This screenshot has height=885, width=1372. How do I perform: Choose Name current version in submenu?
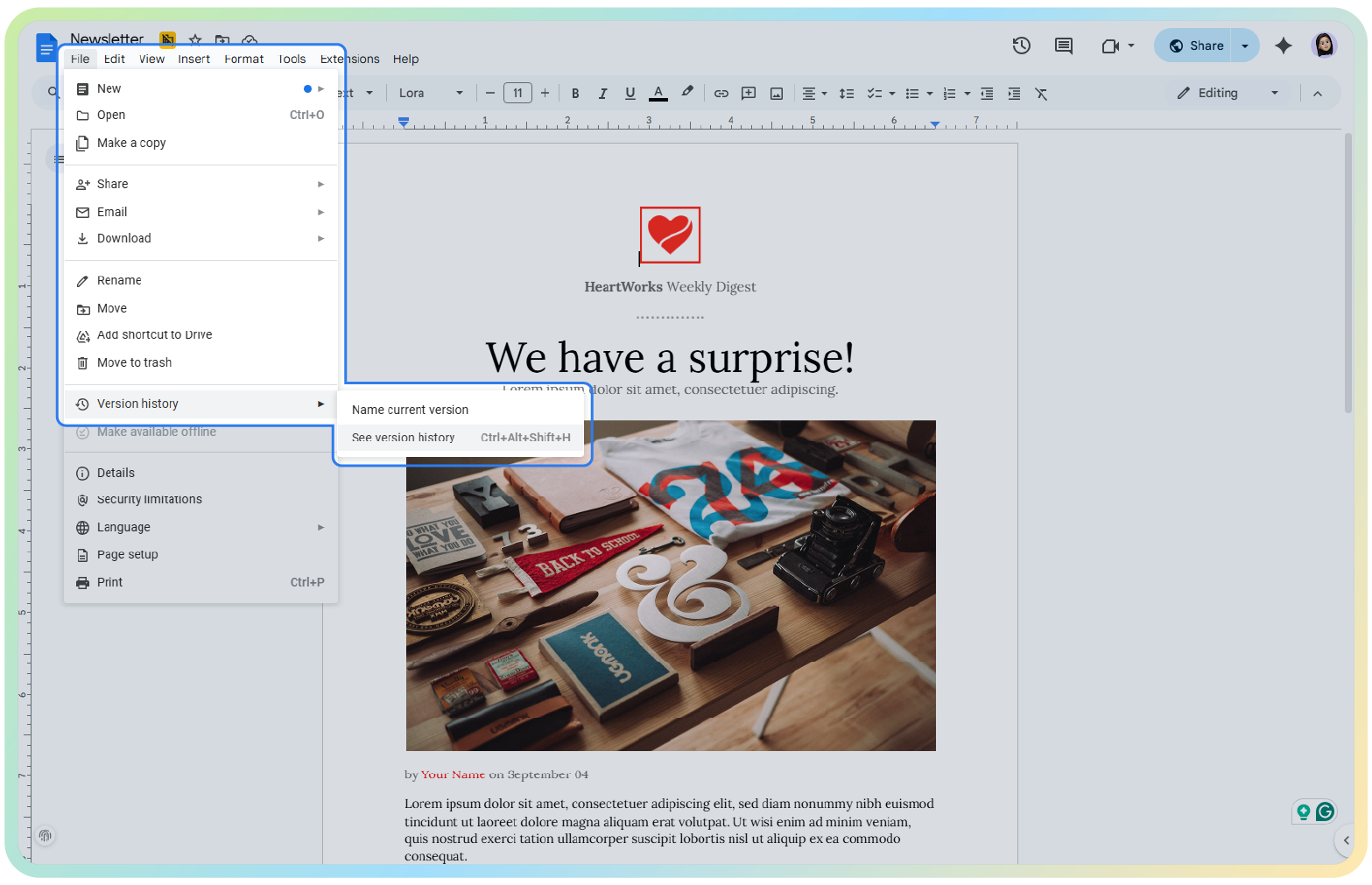(x=461, y=410)
